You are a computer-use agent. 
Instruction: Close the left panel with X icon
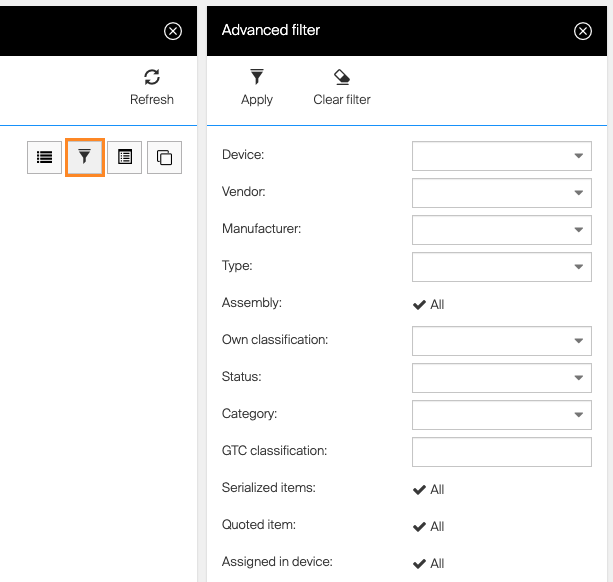tap(173, 31)
